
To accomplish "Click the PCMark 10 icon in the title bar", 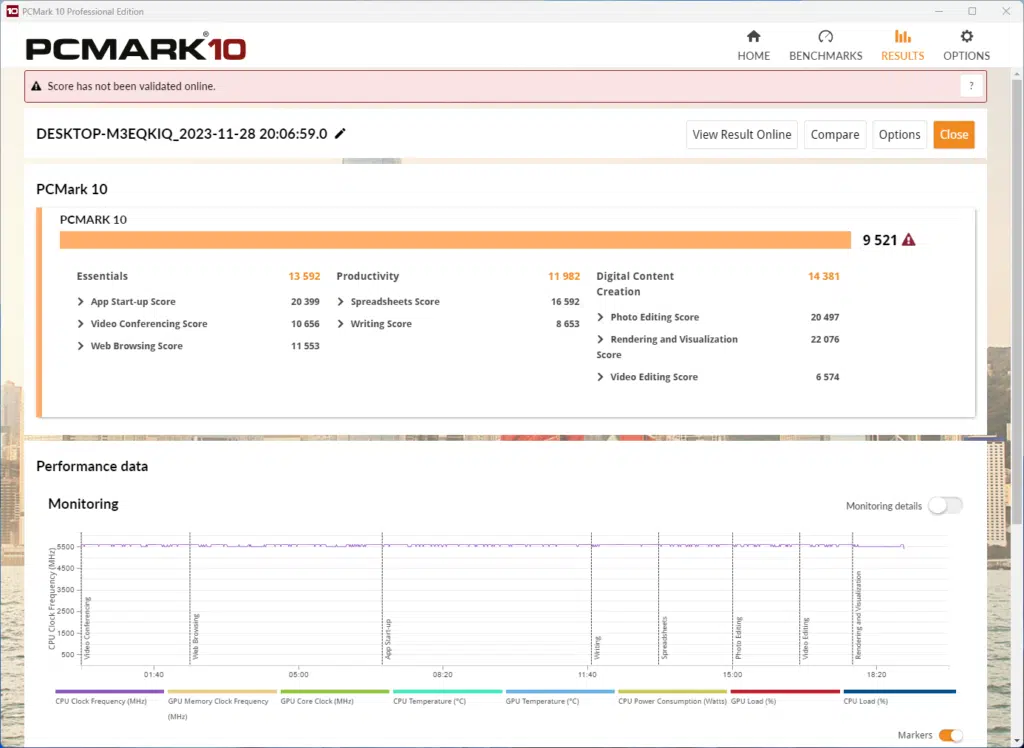I will click(11, 11).
